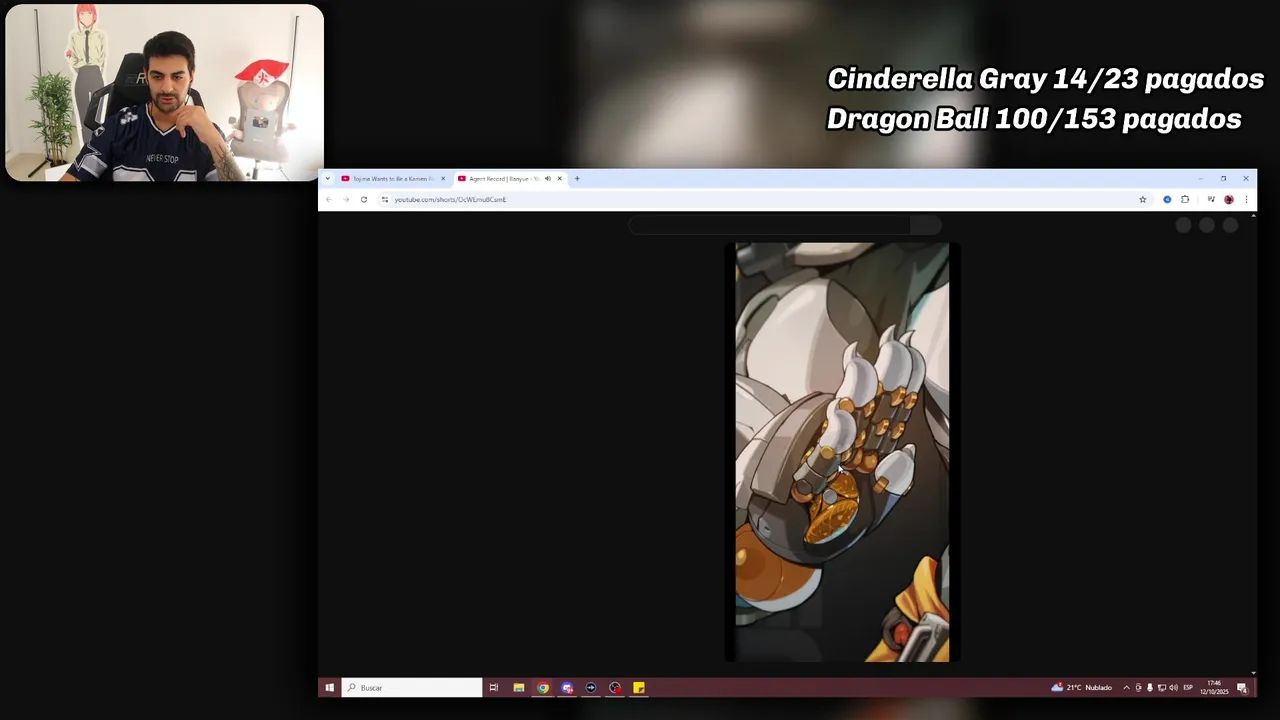Image resolution: width=1280 pixels, height=720 pixels.
Task: Click the YouTube search box
Action: pyautogui.click(x=770, y=225)
